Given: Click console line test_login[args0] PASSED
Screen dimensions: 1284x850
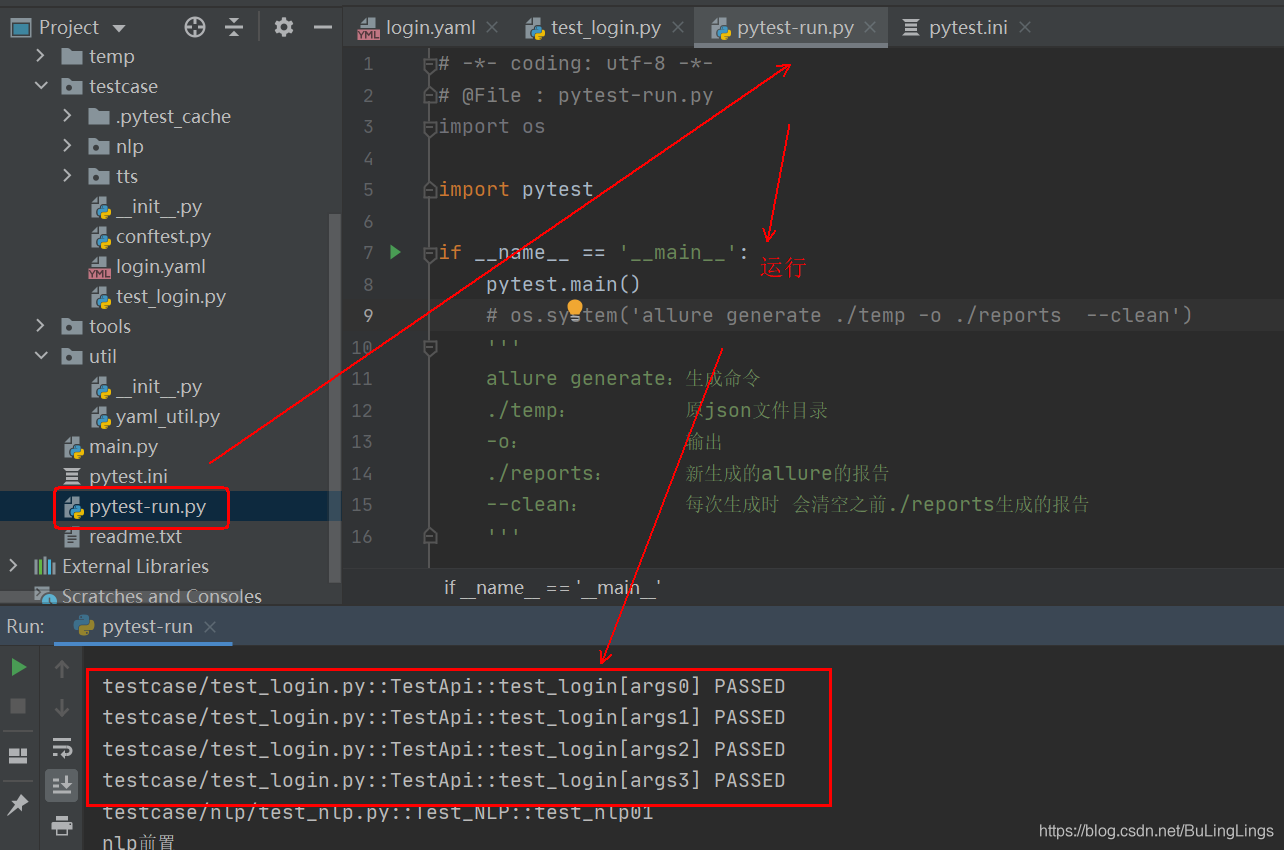Looking at the screenshot, I should 444,686.
